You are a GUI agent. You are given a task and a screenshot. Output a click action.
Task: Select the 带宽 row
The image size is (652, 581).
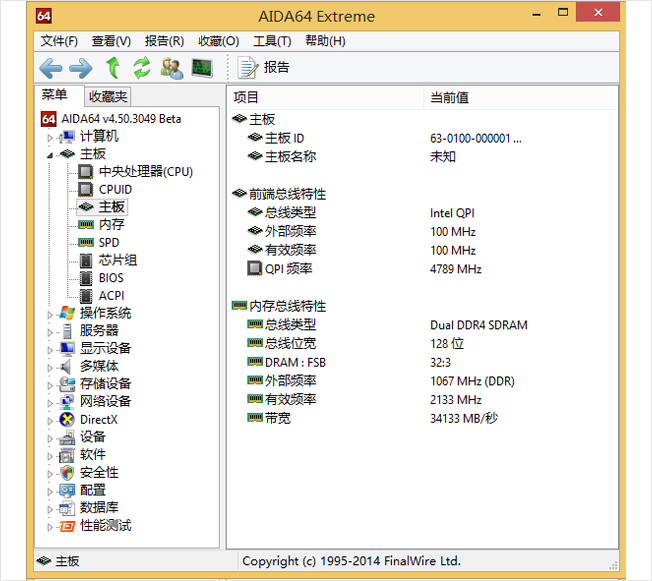tap(422, 418)
